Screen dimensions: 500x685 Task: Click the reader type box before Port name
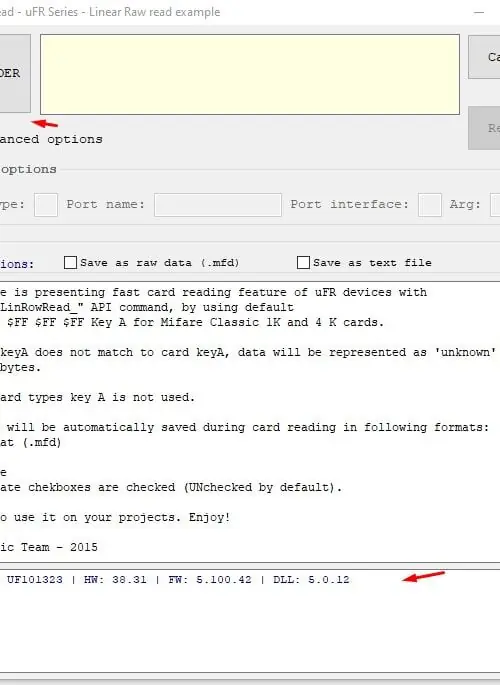point(46,205)
